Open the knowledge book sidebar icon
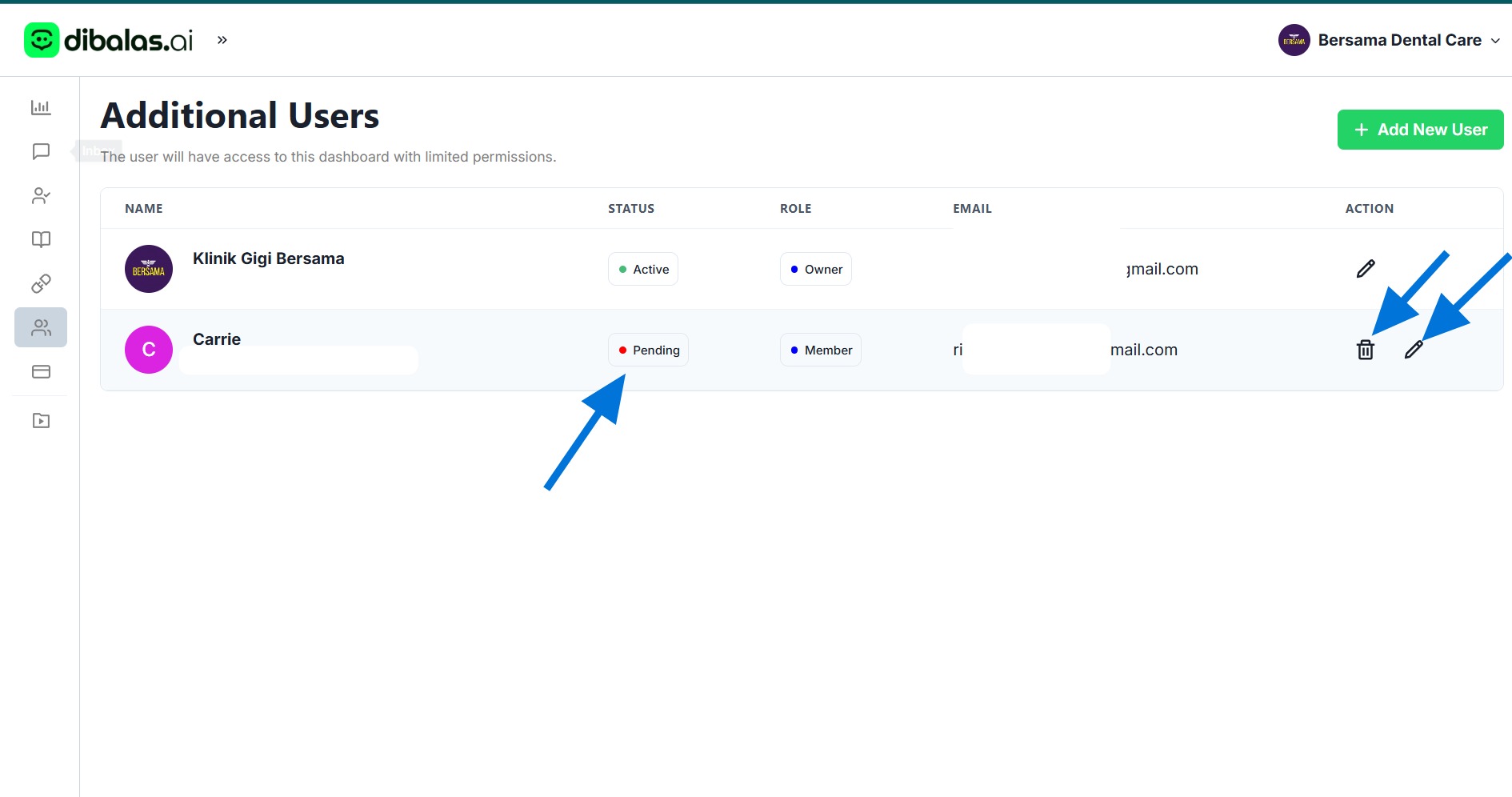The width and height of the screenshot is (1512, 797). coord(41,239)
